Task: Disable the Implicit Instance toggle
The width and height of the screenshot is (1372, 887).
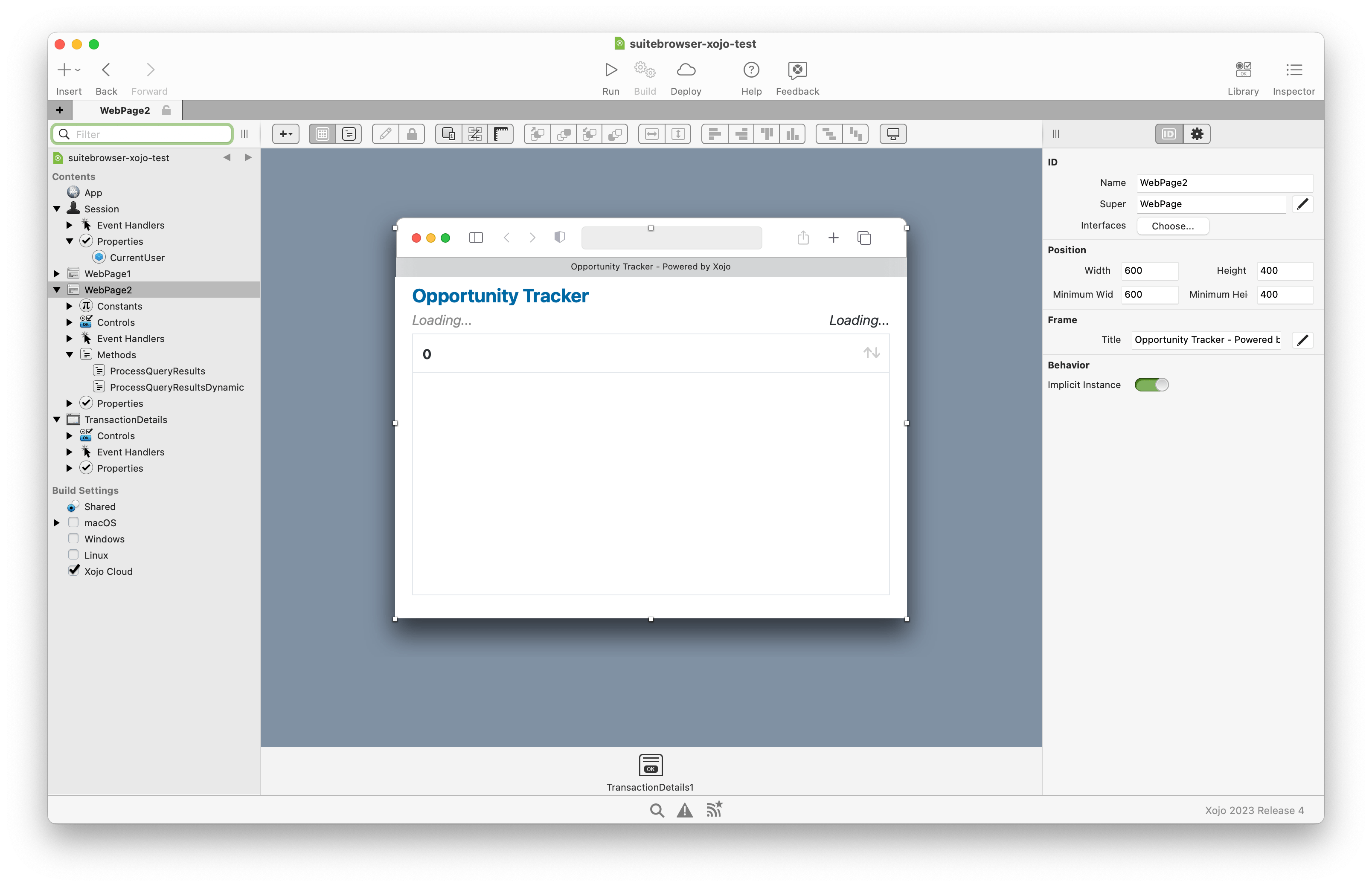Action: (1152, 385)
